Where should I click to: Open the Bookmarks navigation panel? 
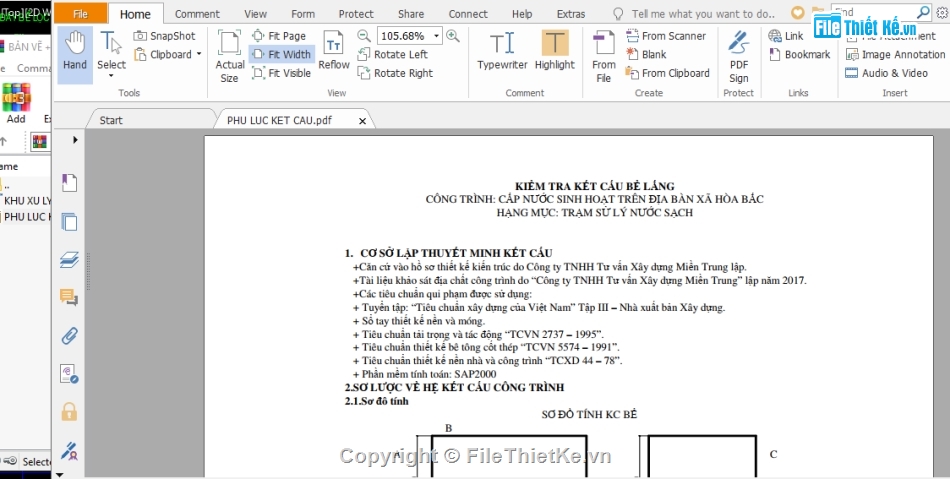69,183
